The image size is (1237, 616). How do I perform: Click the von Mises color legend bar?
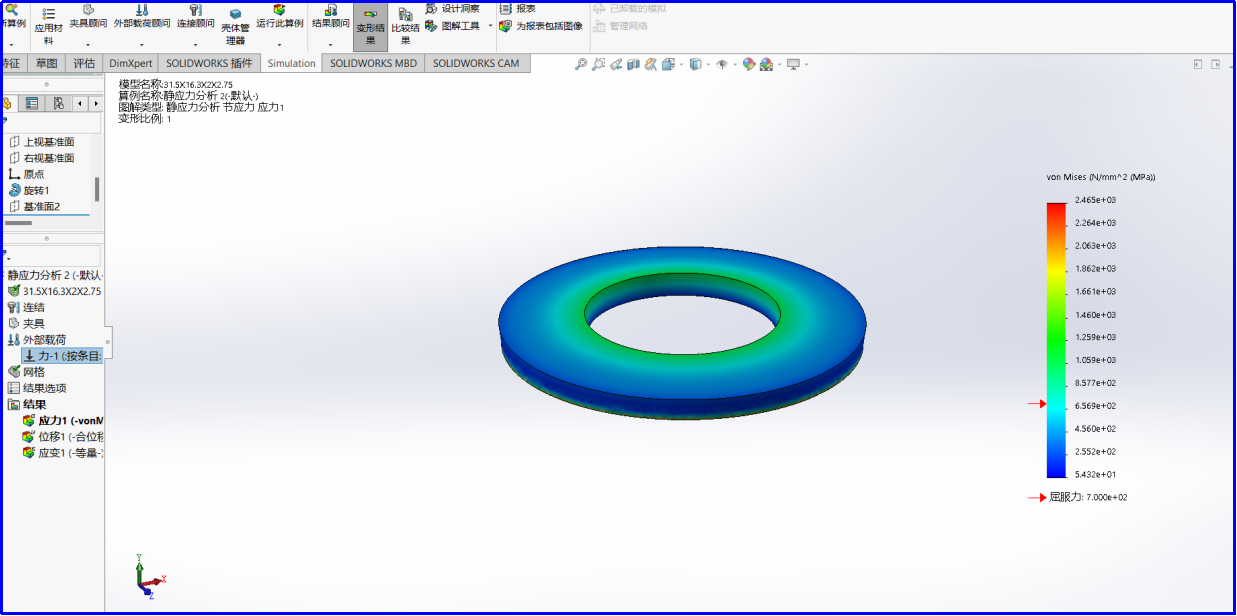click(1056, 340)
